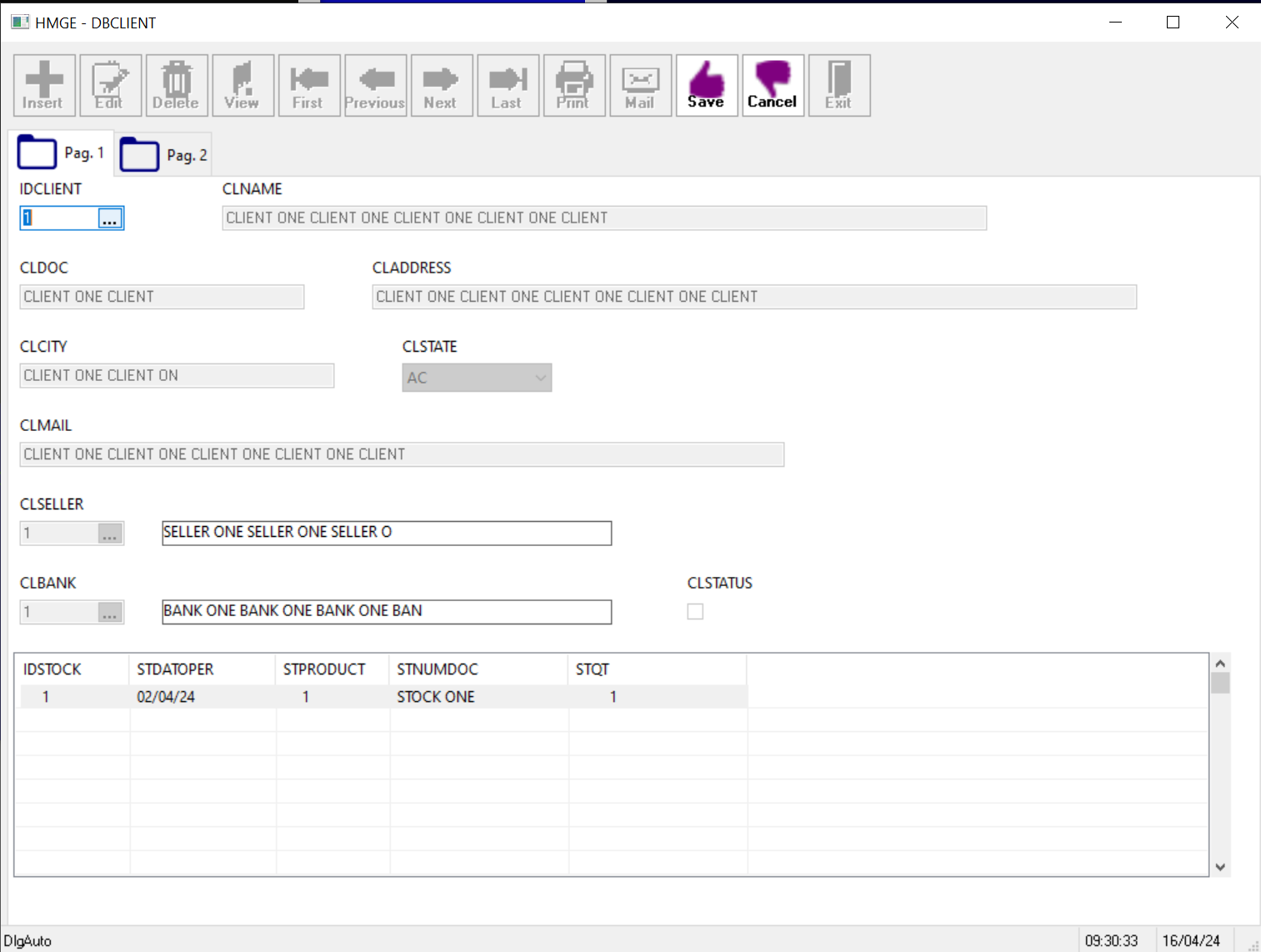1261x952 pixels.
Task: Open the IDCLIENT lookup ellipsis button
Action: coord(110,218)
